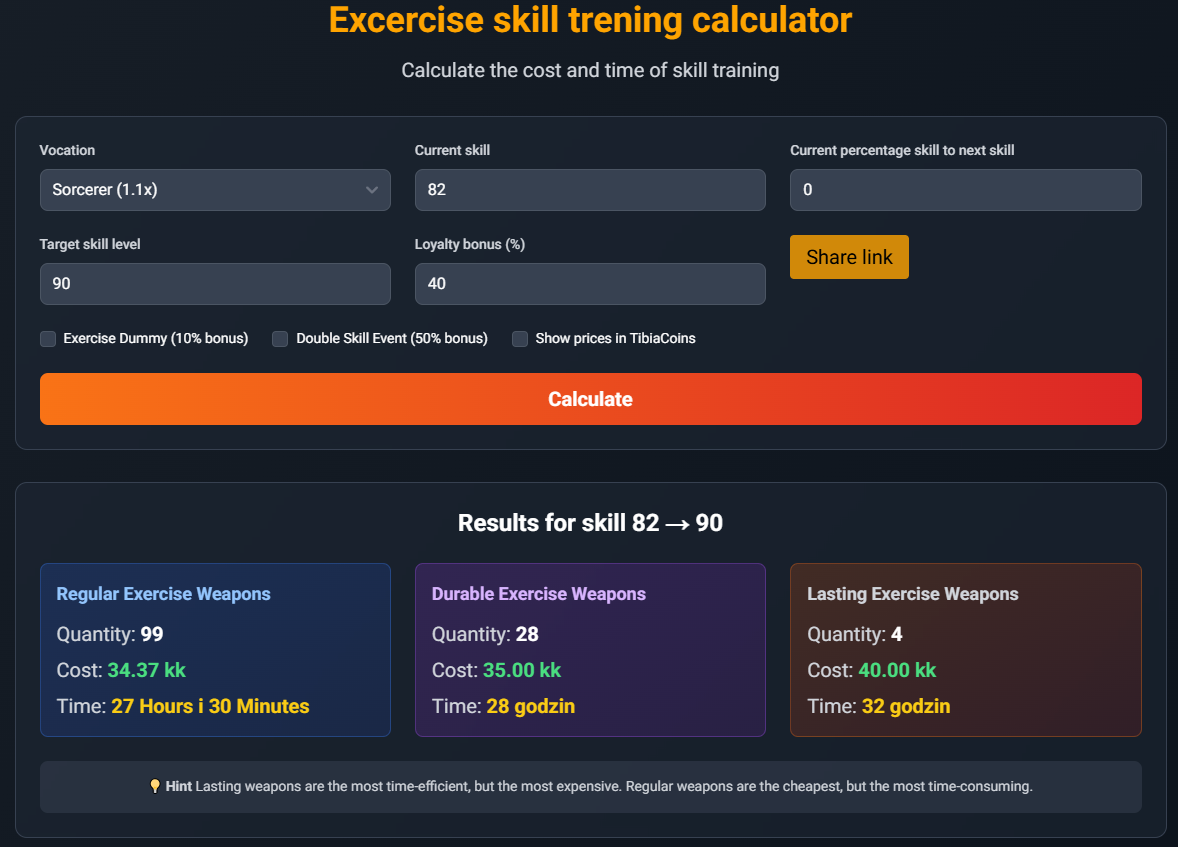Select the Target skill level field
The image size is (1178, 847).
[215, 283]
